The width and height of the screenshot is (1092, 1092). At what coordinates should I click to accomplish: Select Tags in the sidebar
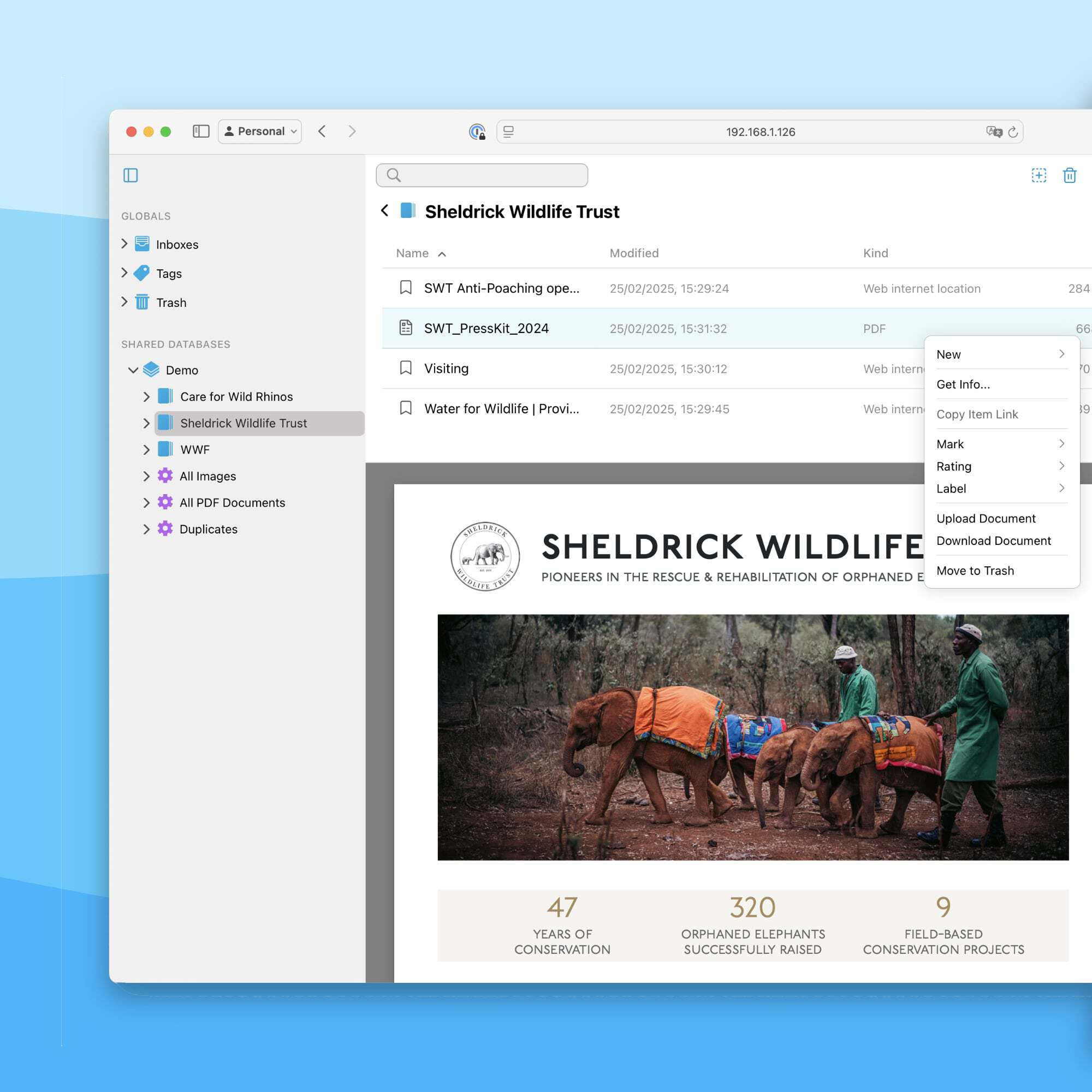coord(169,274)
